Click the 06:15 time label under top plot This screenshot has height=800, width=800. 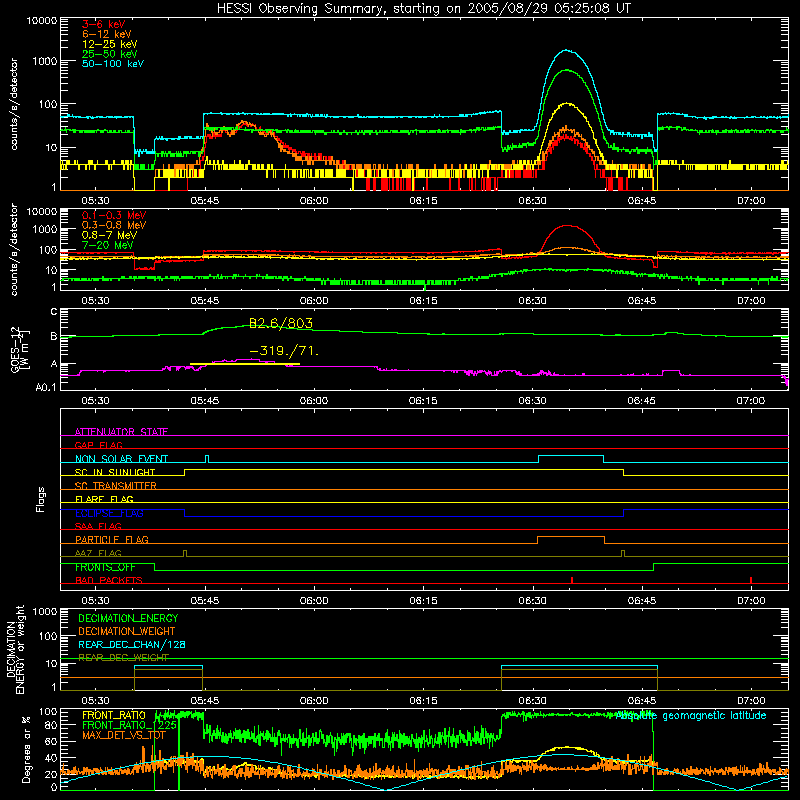pyautogui.click(x=423, y=201)
